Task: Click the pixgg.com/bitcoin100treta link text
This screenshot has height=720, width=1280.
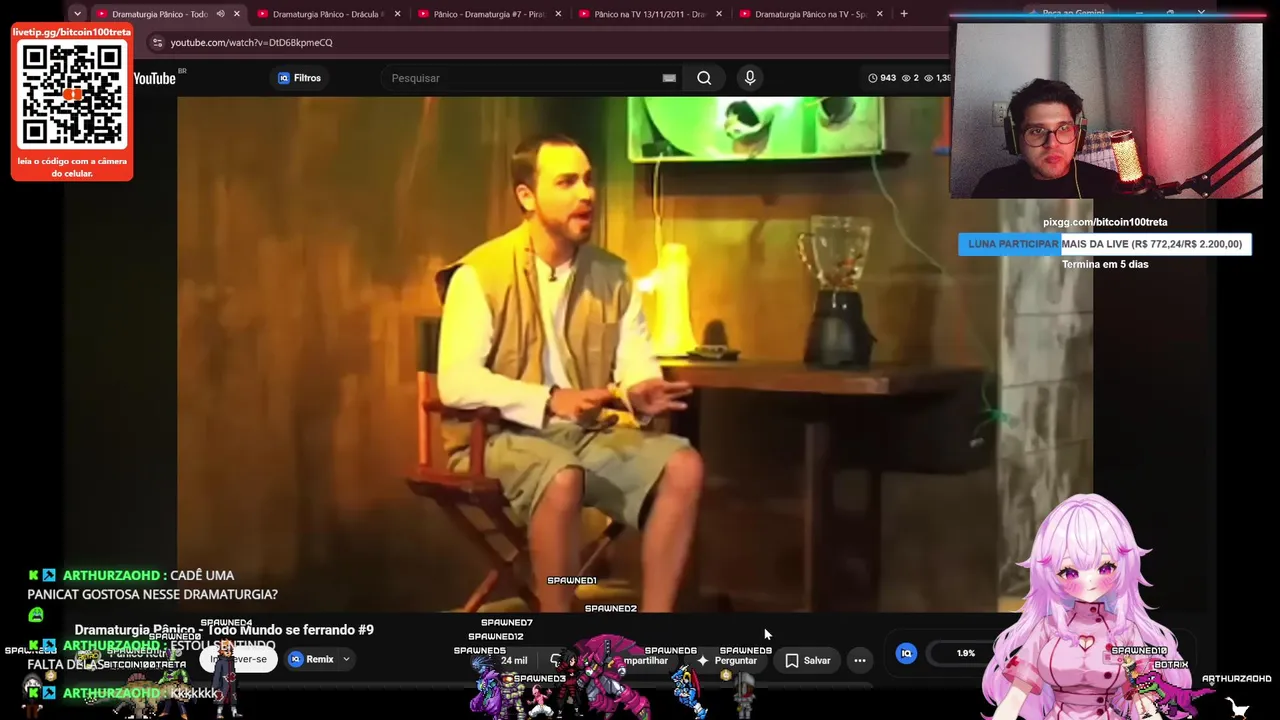Action: 1105,222
